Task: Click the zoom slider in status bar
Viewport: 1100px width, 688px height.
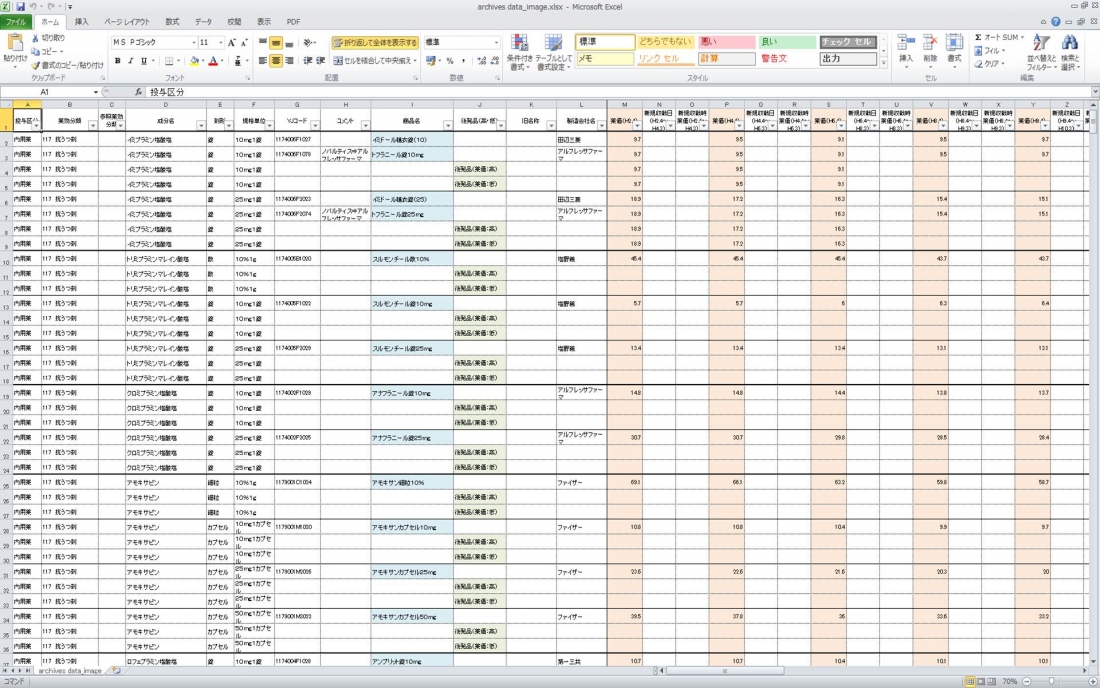Action: (x=1050, y=681)
